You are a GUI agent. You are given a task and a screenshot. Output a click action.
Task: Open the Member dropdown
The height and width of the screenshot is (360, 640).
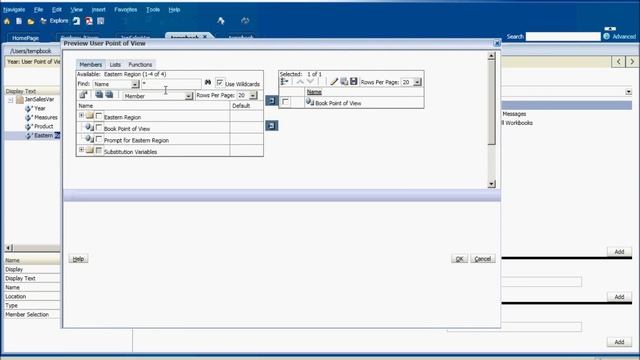point(188,96)
